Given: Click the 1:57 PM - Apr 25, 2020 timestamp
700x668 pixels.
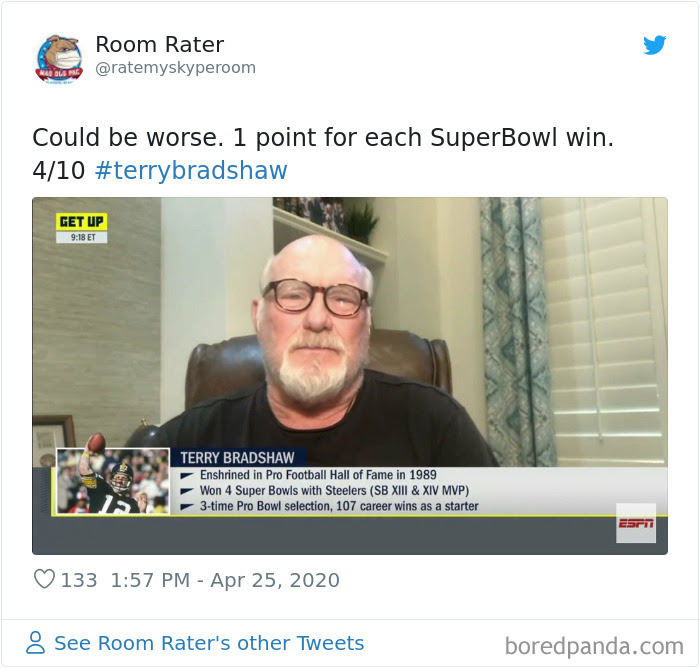Looking at the screenshot, I should pyautogui.click(x=225, y=580).
